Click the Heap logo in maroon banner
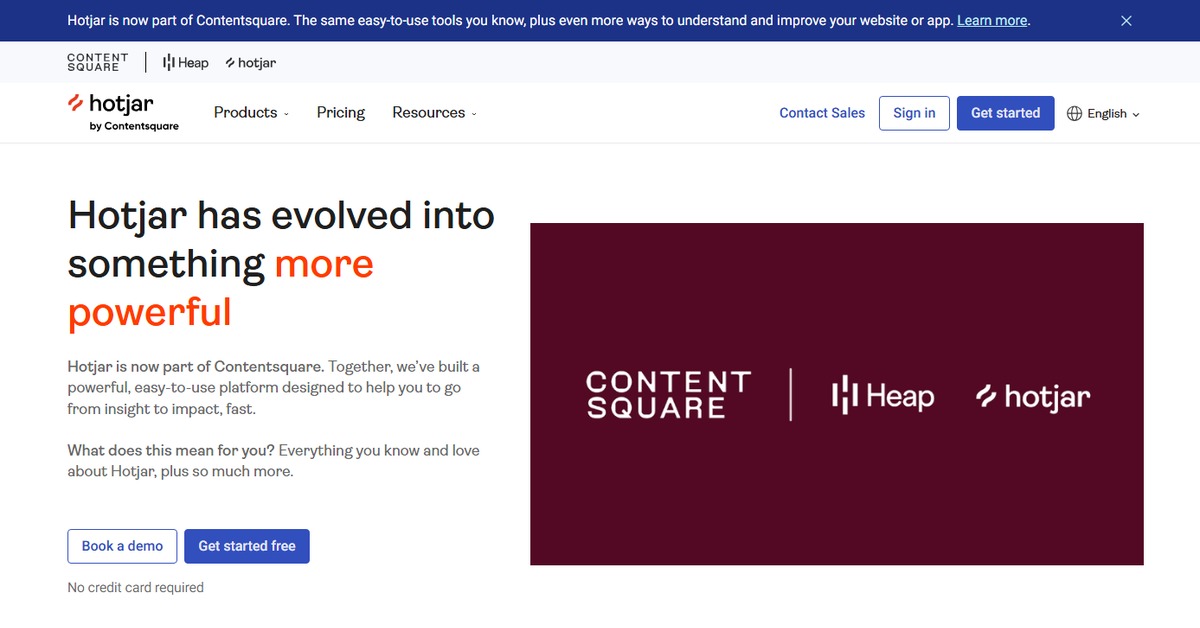 click(883, 396)
